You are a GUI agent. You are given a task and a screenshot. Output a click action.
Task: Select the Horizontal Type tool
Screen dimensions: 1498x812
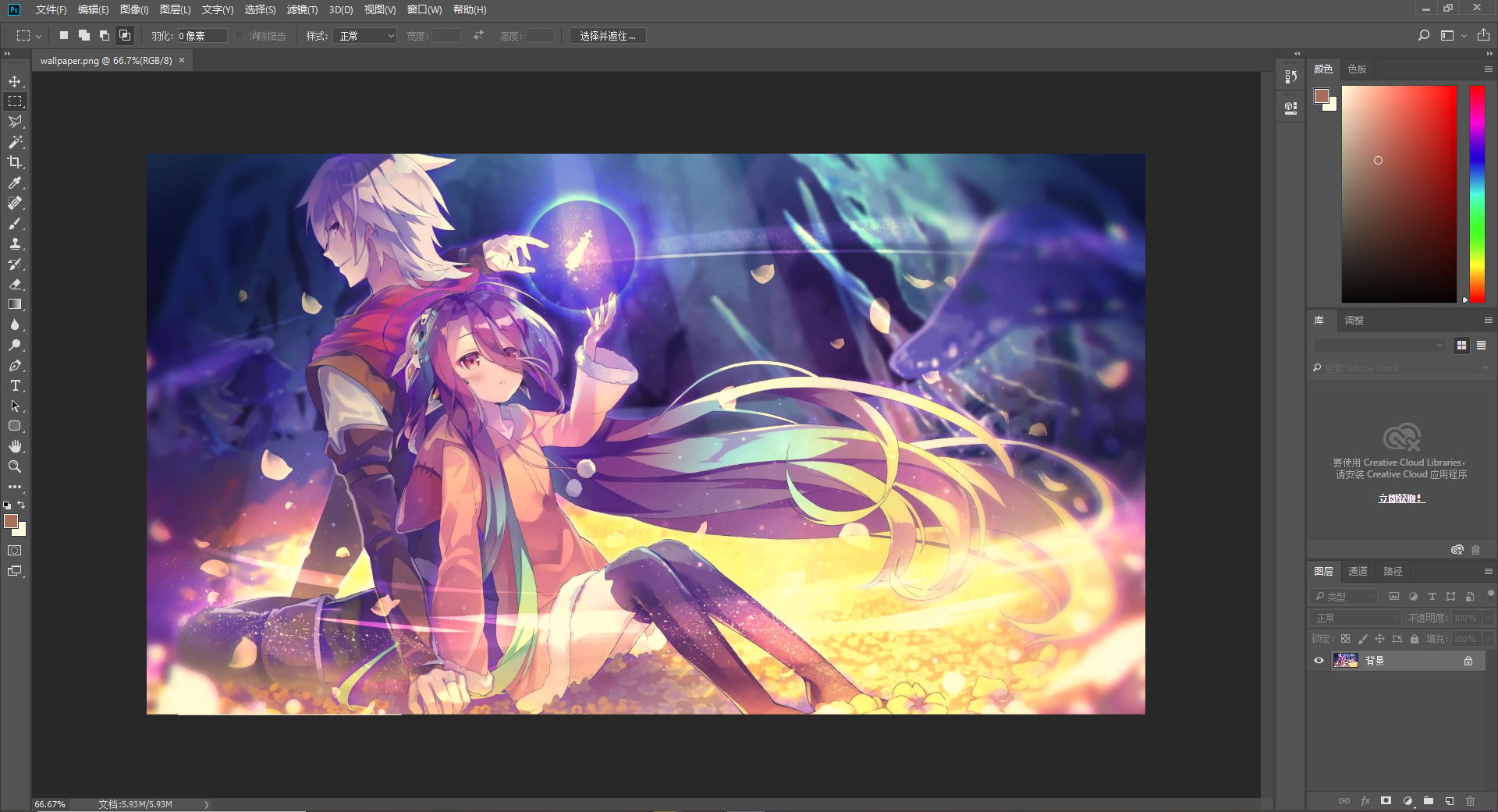pyautogui.click(x=15, y=386)
